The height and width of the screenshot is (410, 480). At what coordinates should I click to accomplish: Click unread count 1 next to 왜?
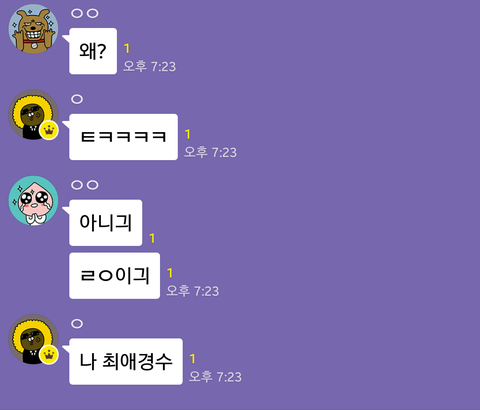coord(127,49)
